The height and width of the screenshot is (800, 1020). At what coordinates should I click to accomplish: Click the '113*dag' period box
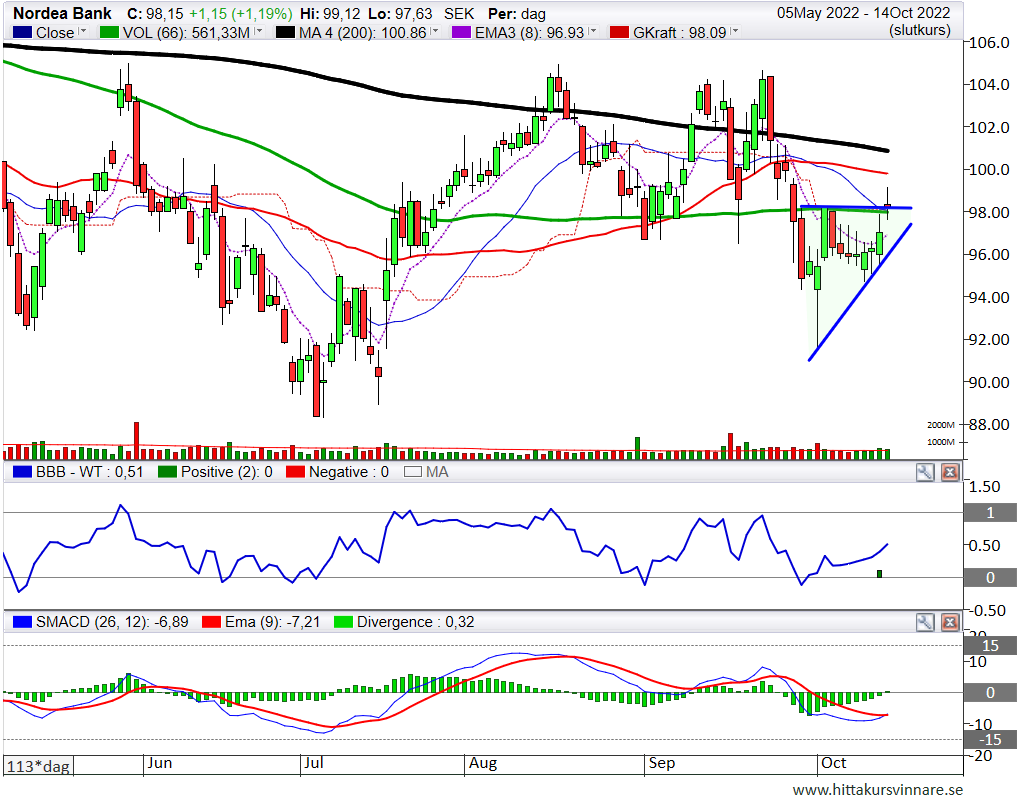pos(38,766)
